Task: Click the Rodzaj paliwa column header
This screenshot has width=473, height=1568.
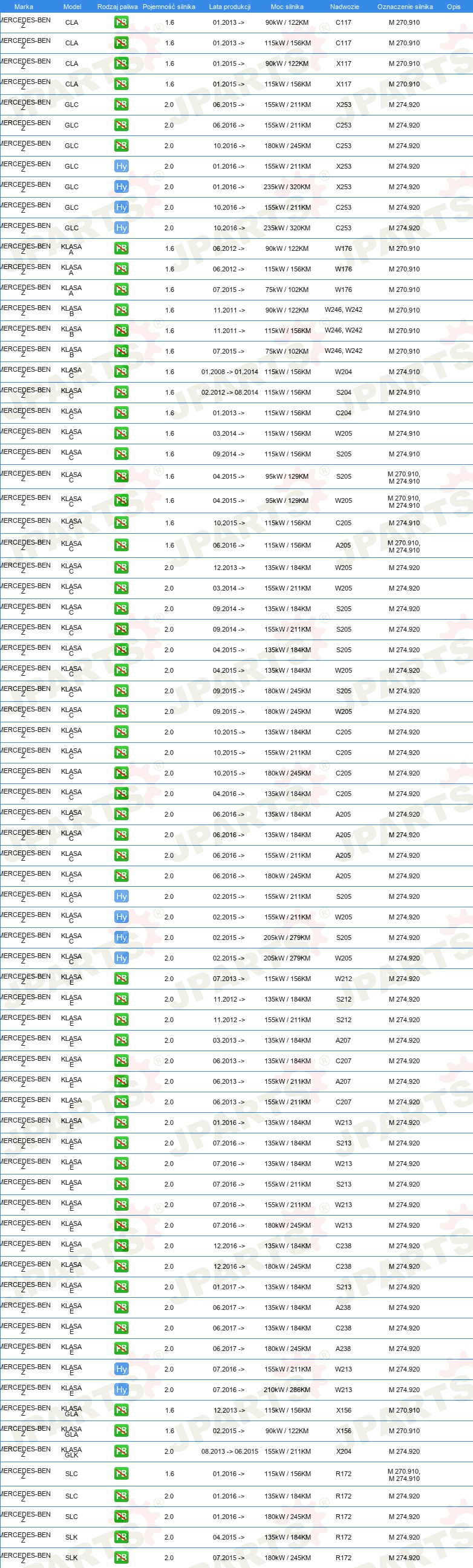Action: pyautogui.click(x=117, y=7)
